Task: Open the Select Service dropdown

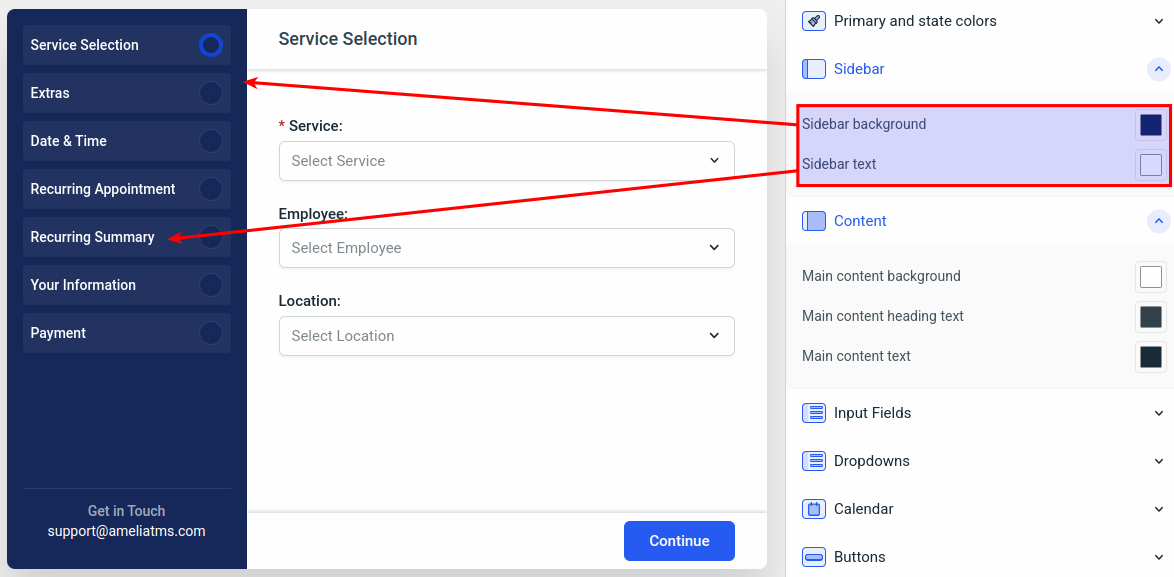Action: pyautogui.click(x=506, y=161)
